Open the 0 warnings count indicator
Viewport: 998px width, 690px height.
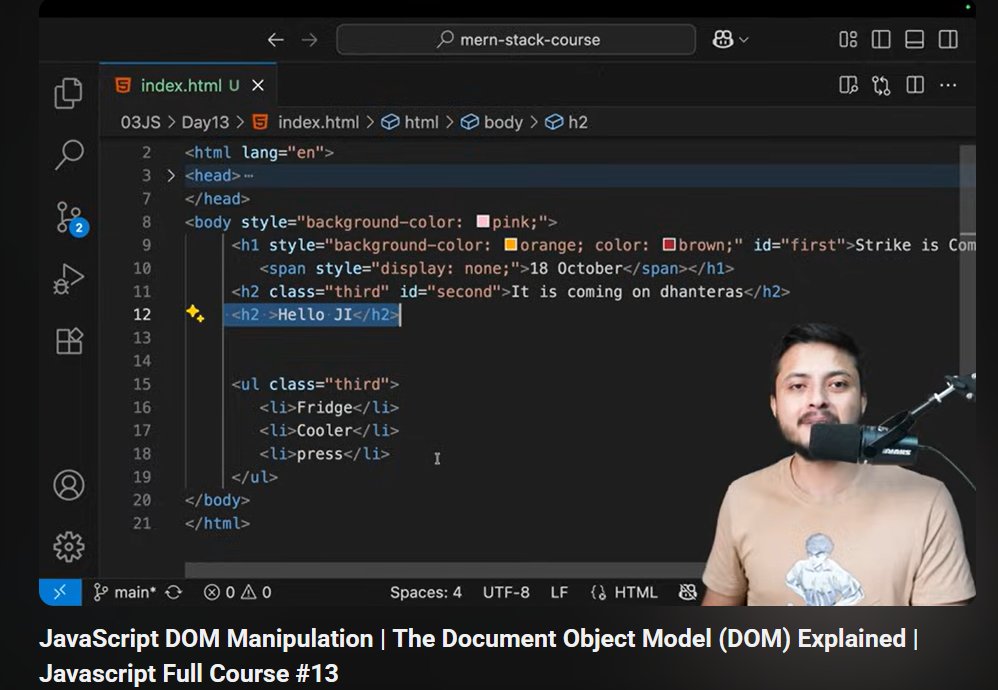[x=257, y=593]
